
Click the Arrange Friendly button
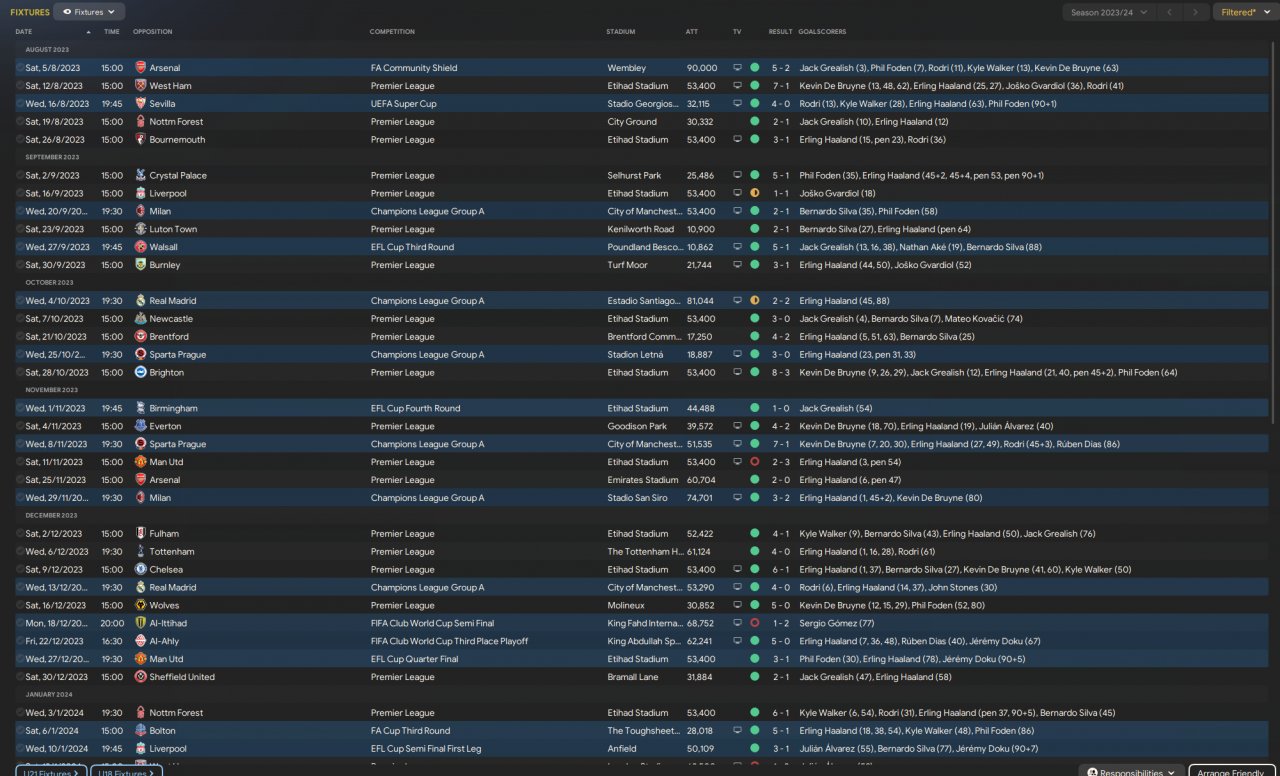pos(1232,772)
